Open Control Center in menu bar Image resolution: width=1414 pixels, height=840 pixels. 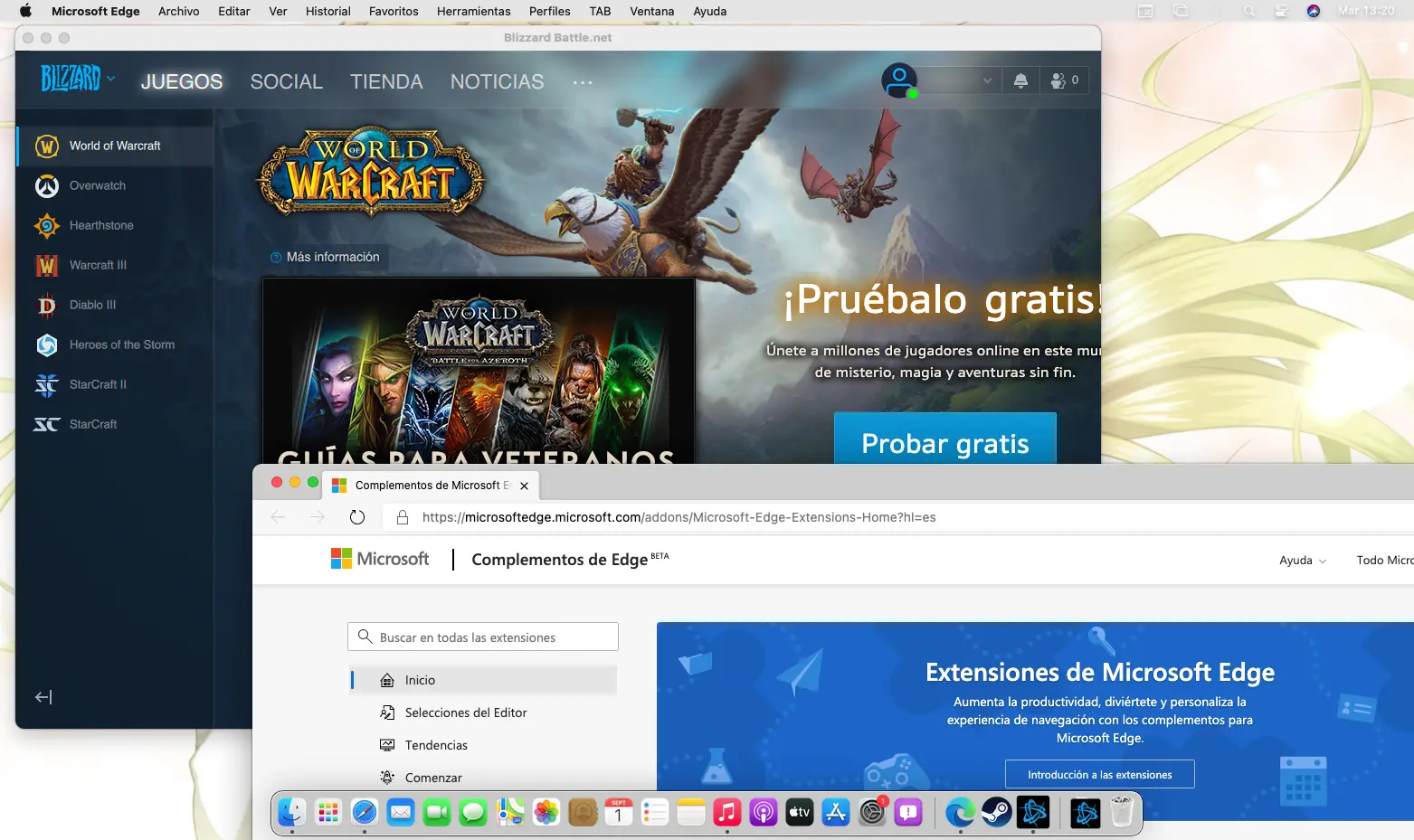pos(1281,11)
